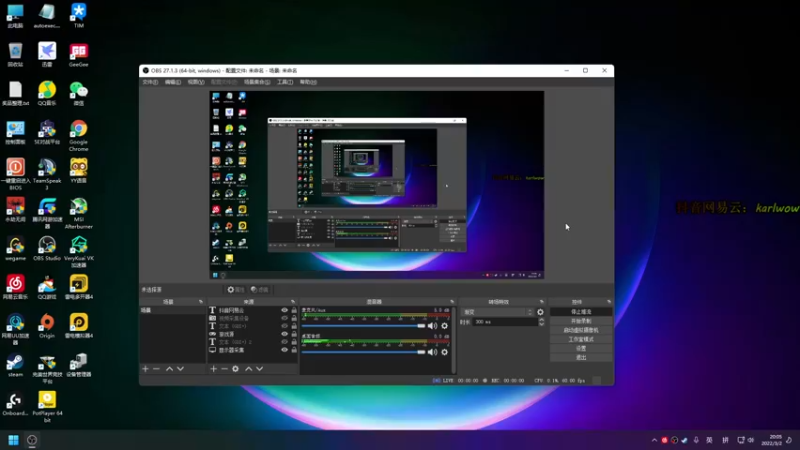Toggle visibility of the 文本 (GDI+) source
Image resolution: width=800 pixels, height=450 pixels.
point(285,326)
